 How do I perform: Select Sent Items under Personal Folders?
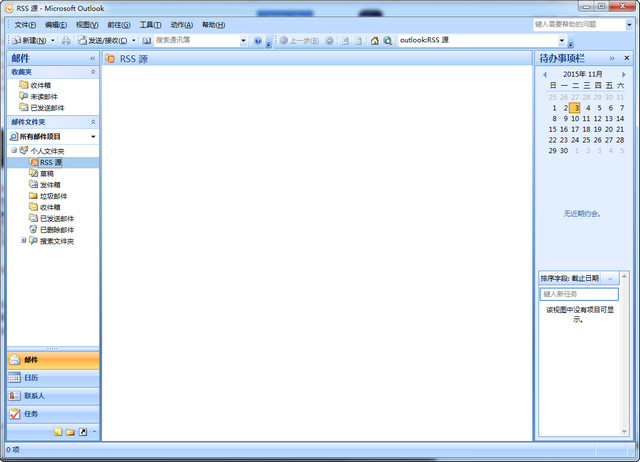[56, 218]
